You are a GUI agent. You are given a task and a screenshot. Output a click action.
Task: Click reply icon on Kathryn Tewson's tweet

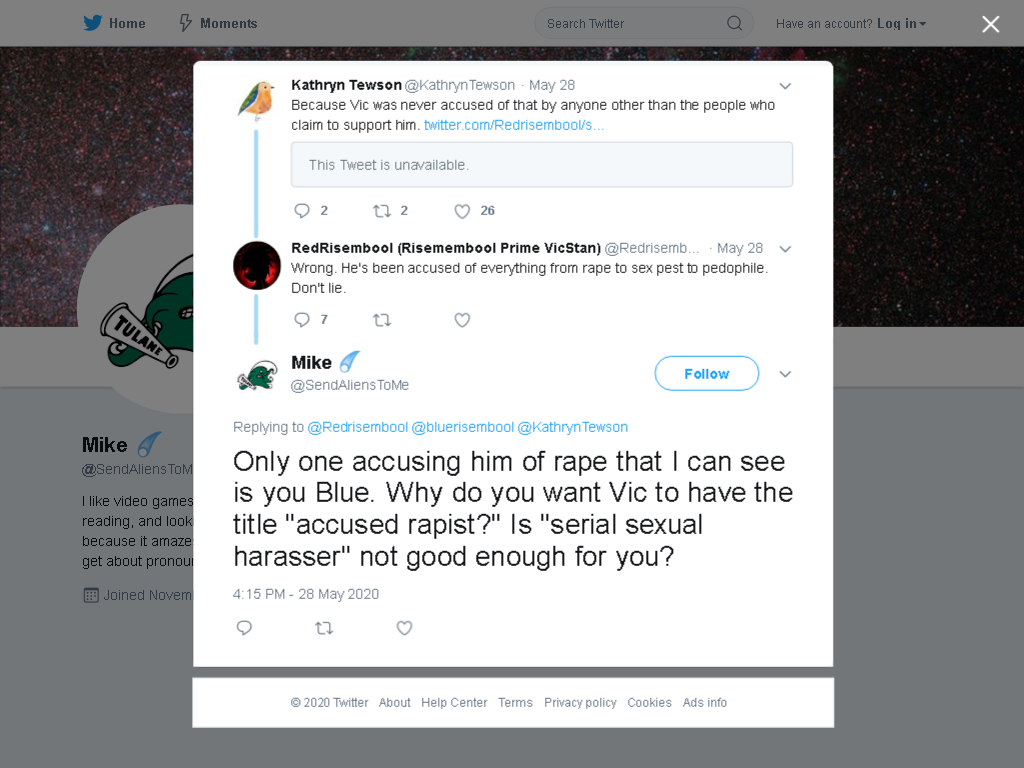(x=302, y=210)
